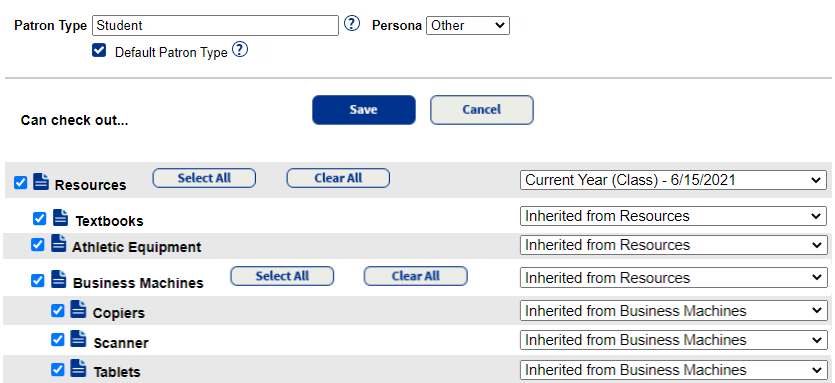Image resolution: width=835 pixels, height=383 pixels.
Task: Click the document icon beside Athletic Equipment
Action: 59,243
